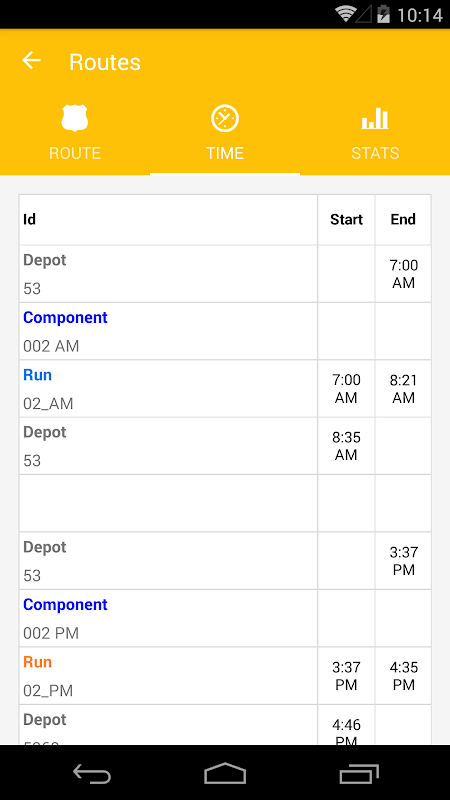Switch to the STATS tab label
This screenshot has width=450, height=800.
coord(375,153)
